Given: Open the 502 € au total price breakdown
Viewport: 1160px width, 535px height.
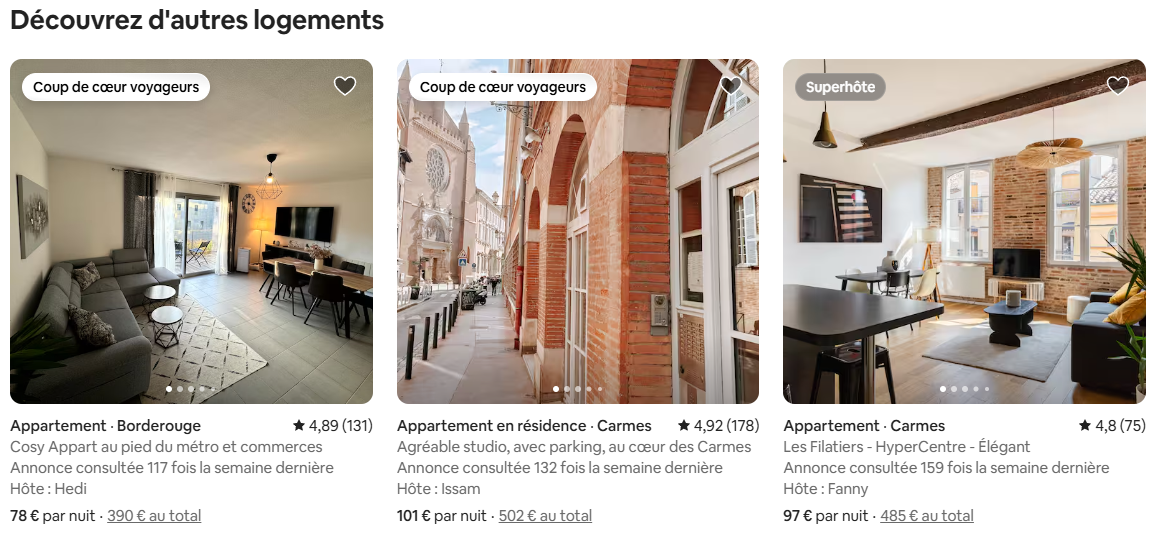Looking at the screenshot, I should point(545,516).
